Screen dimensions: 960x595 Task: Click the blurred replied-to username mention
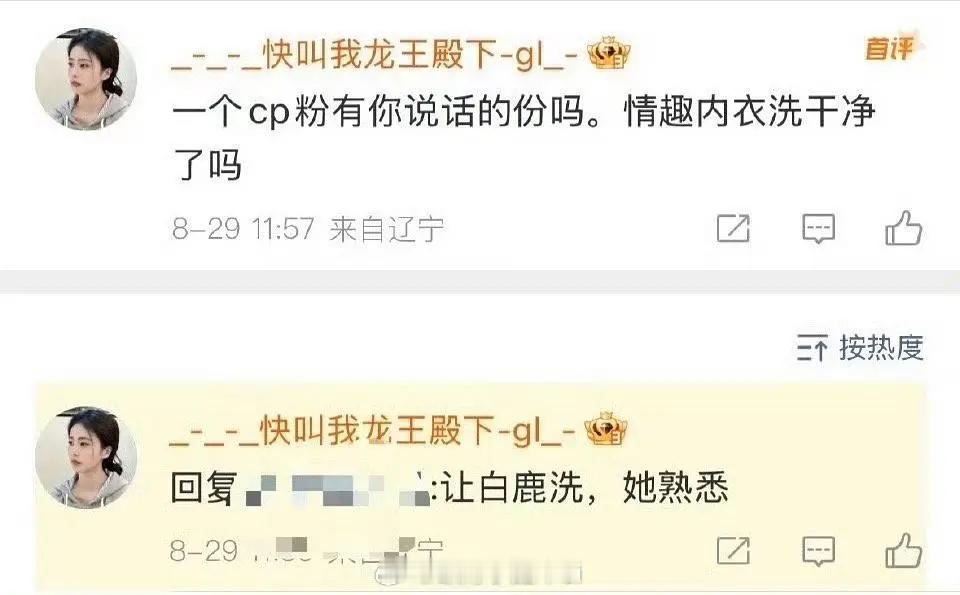338,490
